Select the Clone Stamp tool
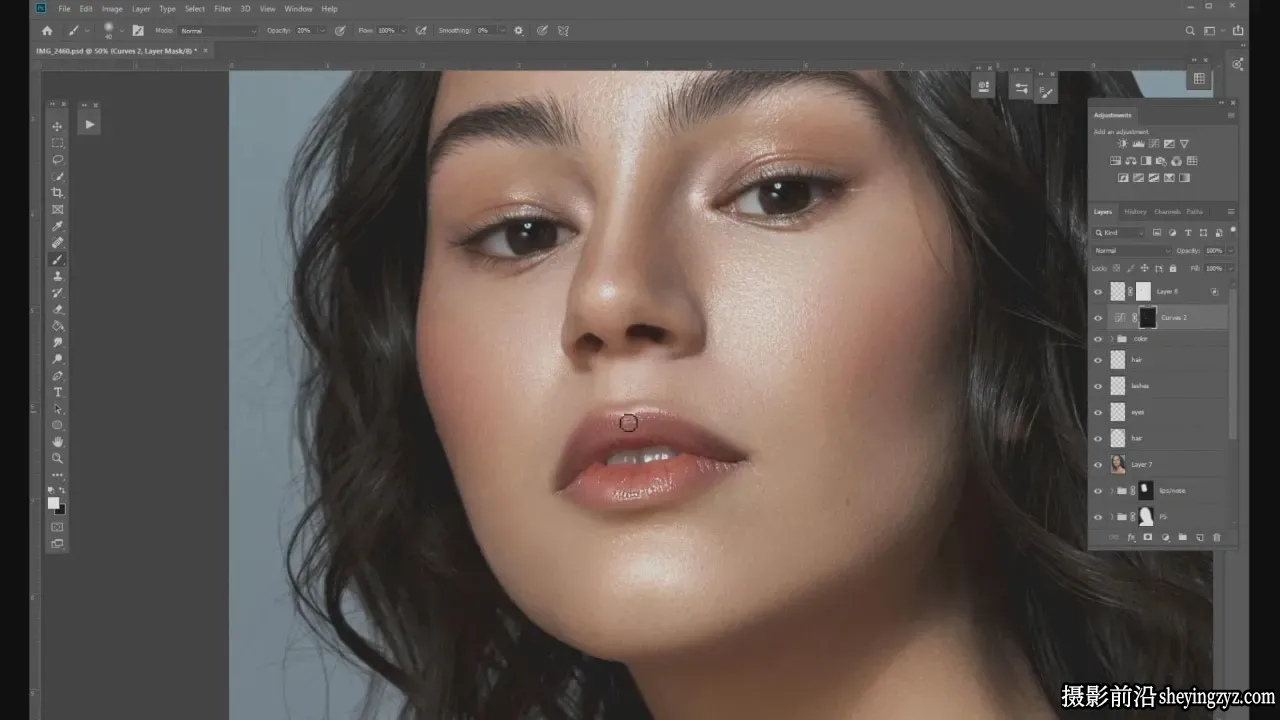The width and height of the screenshot is (1280, 720). click(x=57, y=276)
